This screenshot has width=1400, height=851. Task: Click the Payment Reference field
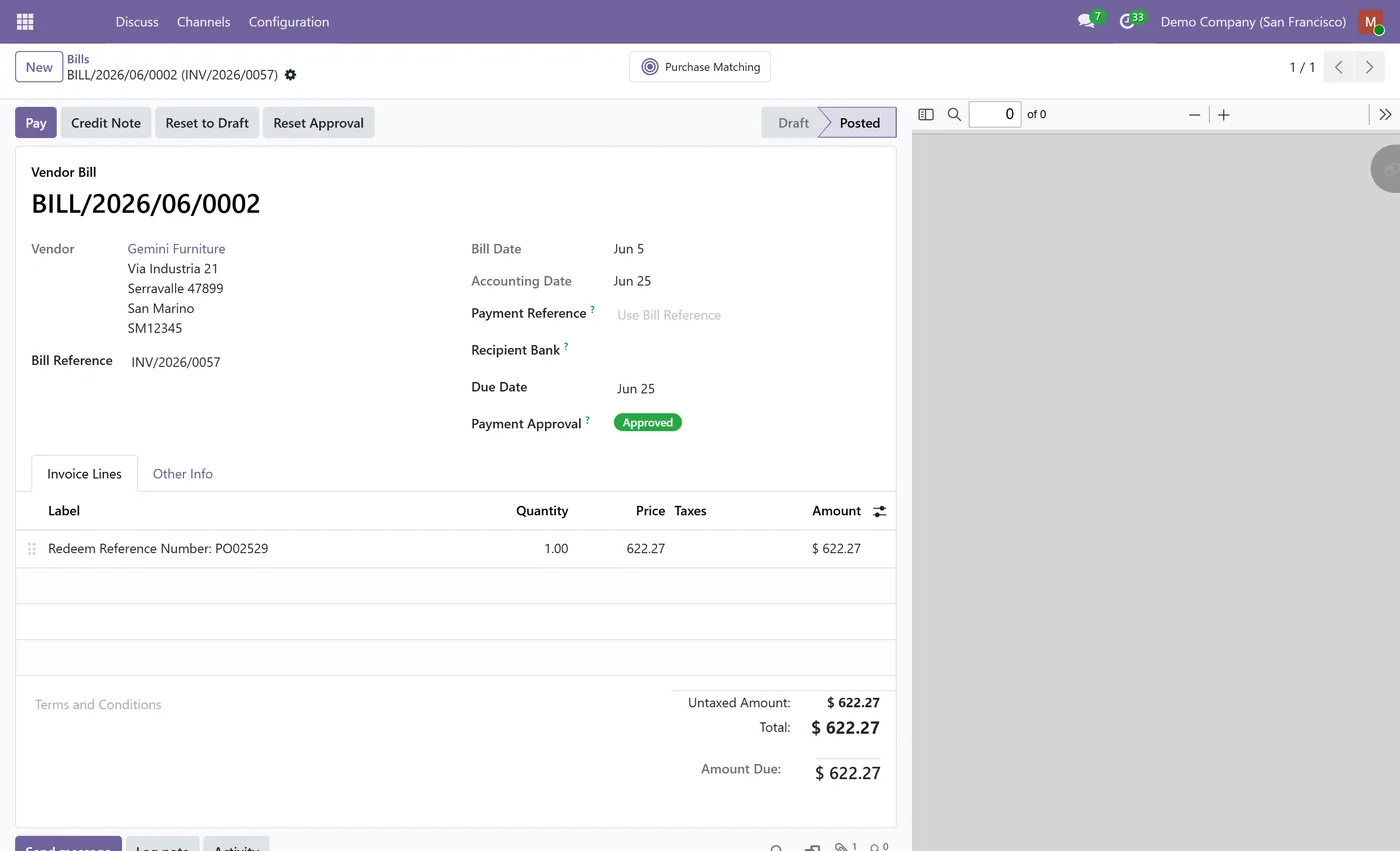click(747, 315)
